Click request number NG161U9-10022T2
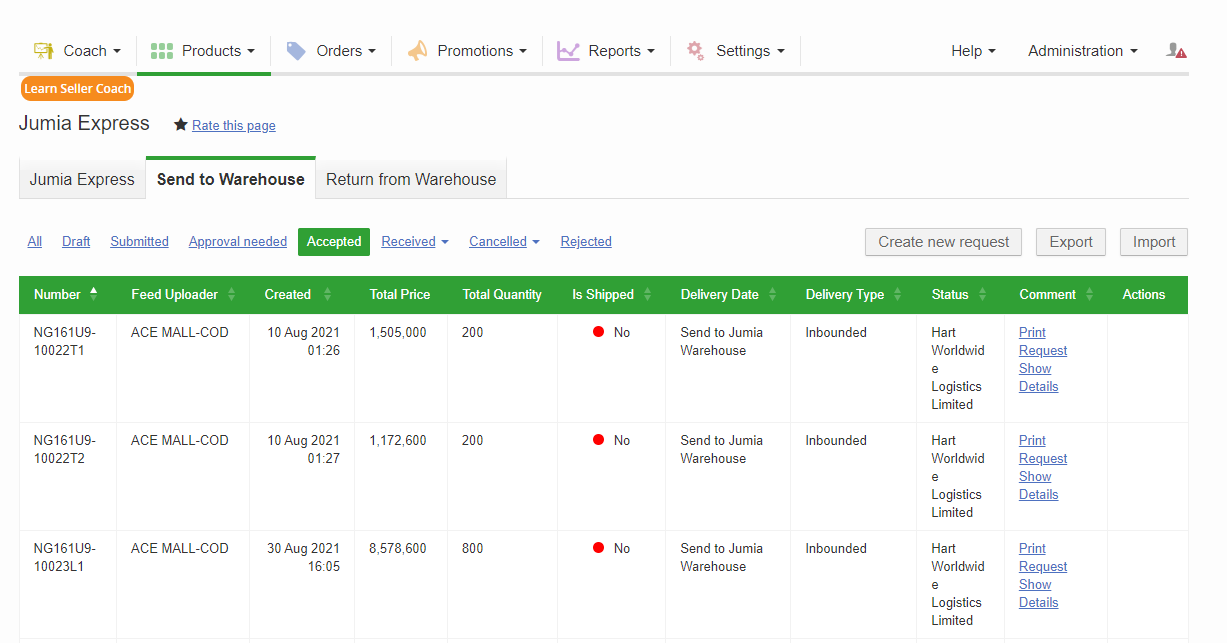The image size is (1227, 643). pos(65,449)
